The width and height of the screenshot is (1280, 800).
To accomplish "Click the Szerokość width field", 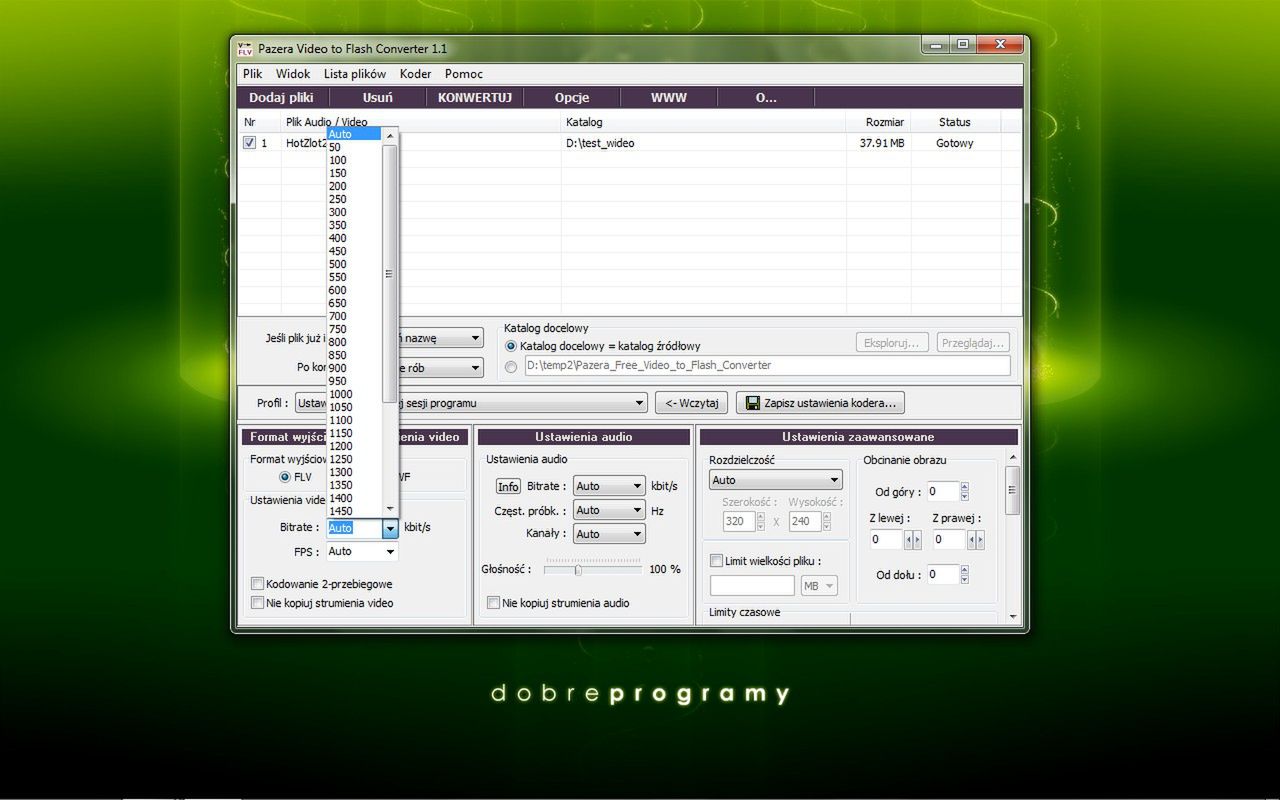I will (x=737, y=521).
